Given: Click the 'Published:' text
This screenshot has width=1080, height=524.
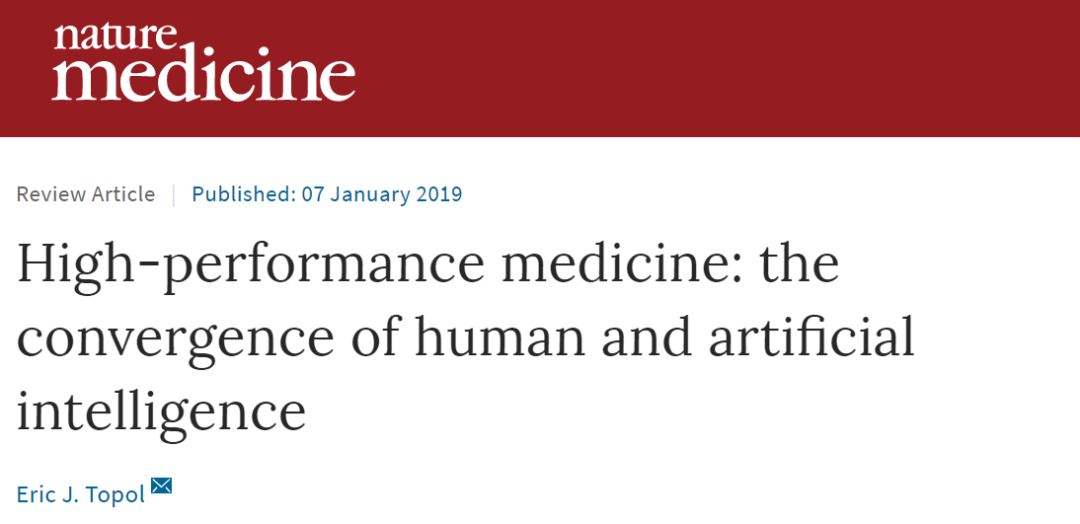Looking at the screenshot, I should pyautogui.click(x=243, y=194).
